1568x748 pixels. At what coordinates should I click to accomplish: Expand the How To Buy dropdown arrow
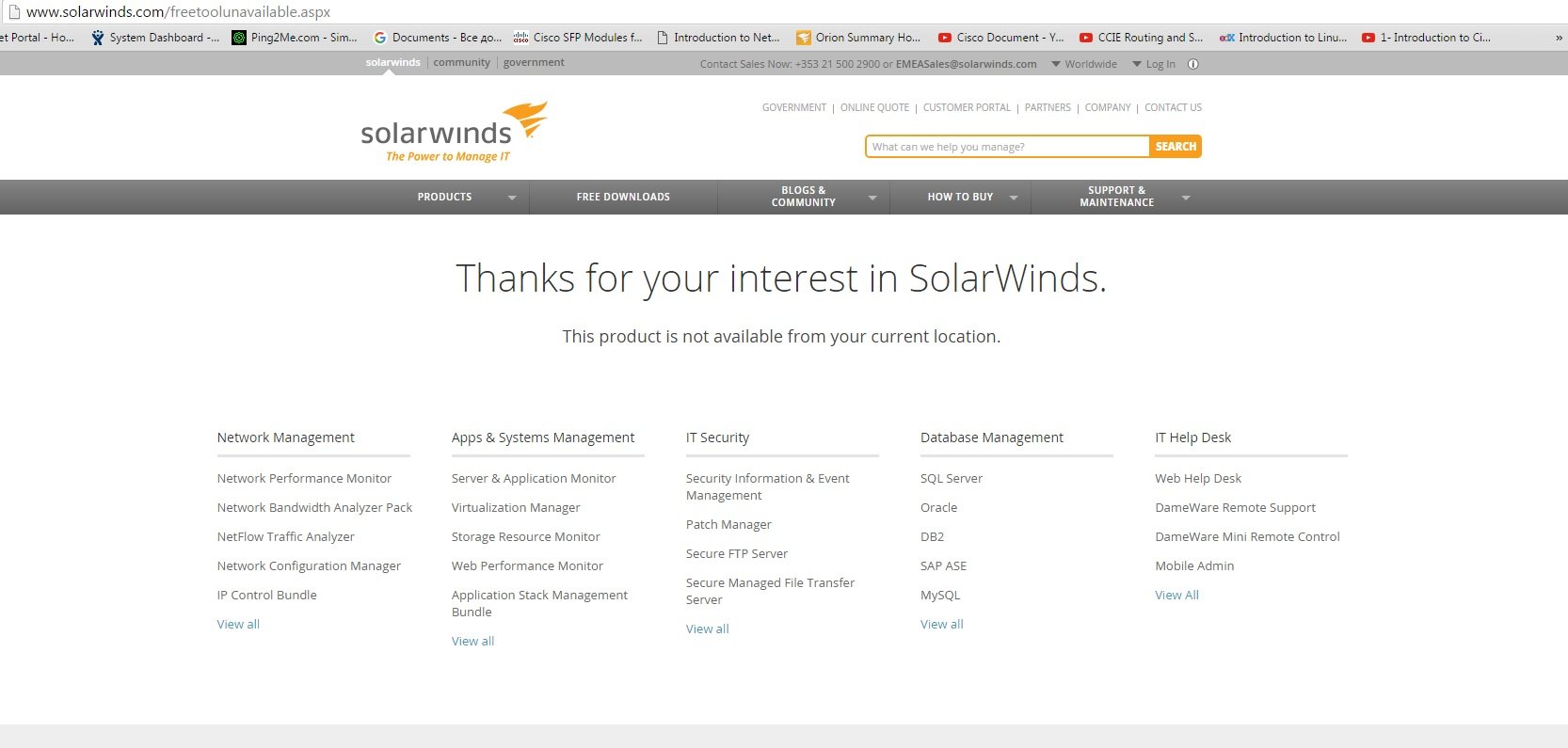click(1014, 198)
